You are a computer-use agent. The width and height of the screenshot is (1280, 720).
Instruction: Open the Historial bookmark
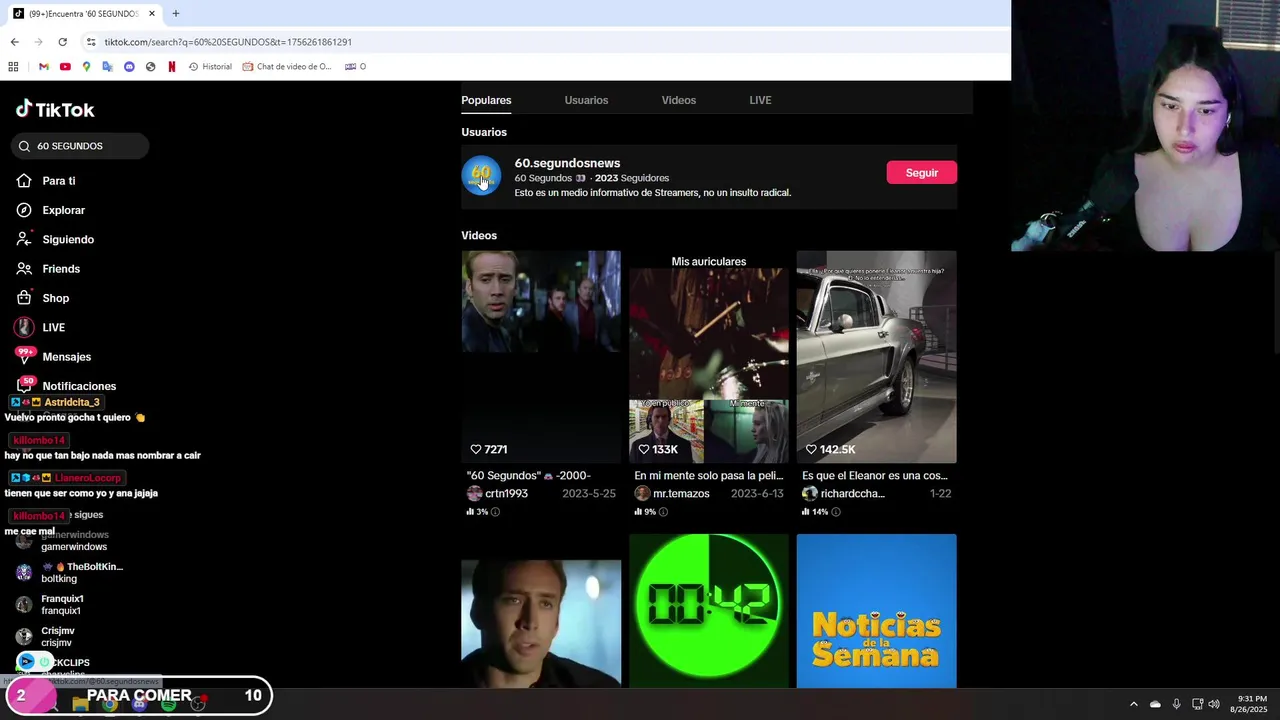point(210,67)
